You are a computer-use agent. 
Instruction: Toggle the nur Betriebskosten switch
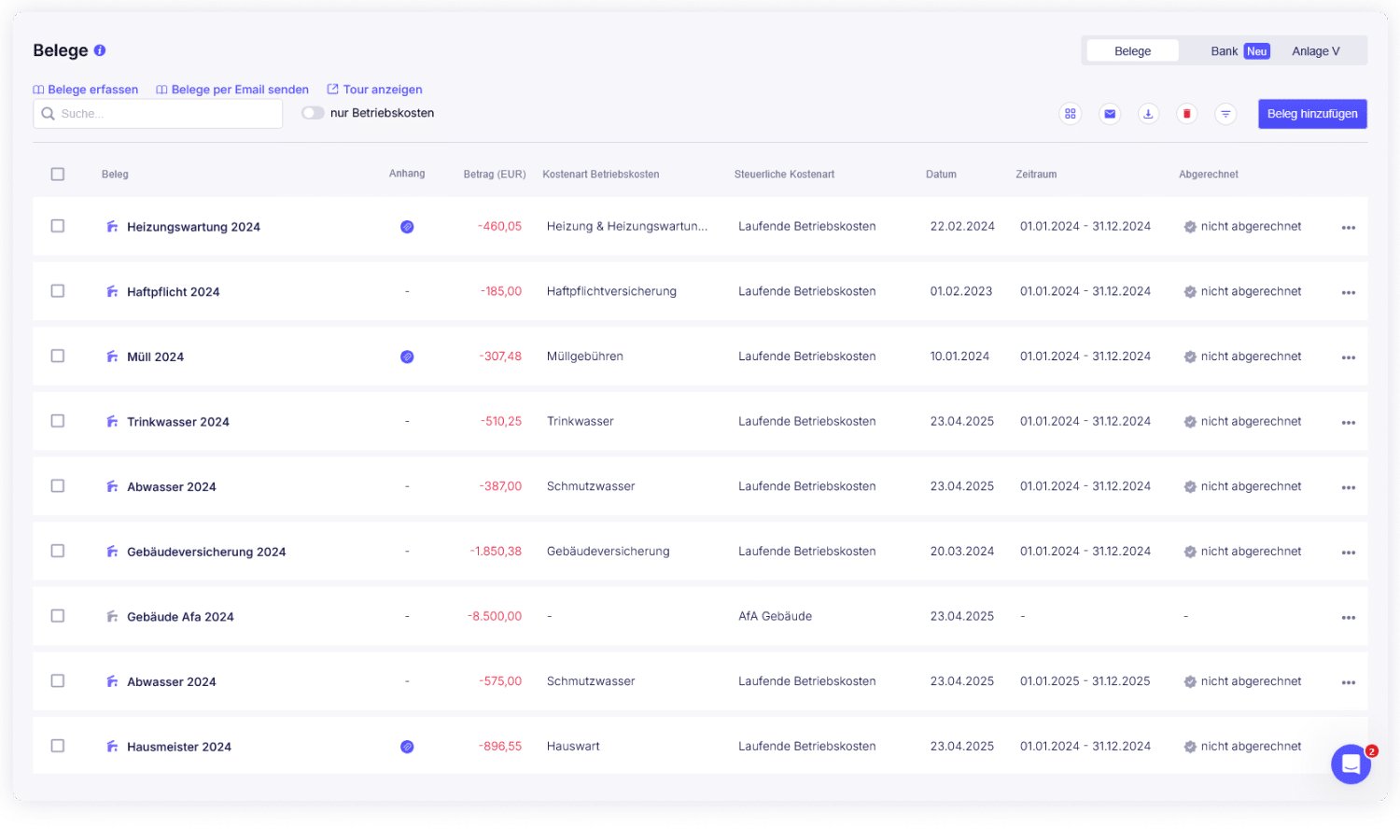coord(313,113)
